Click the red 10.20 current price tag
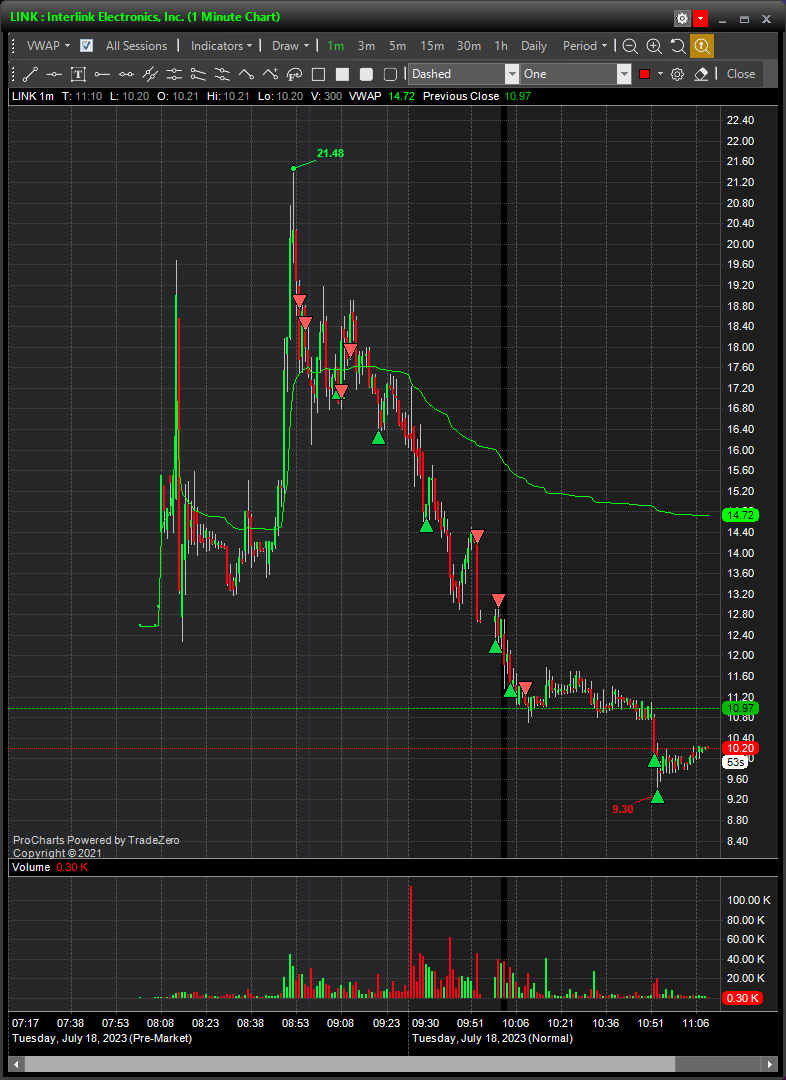The image size is (786, 1080). [740, 748]
